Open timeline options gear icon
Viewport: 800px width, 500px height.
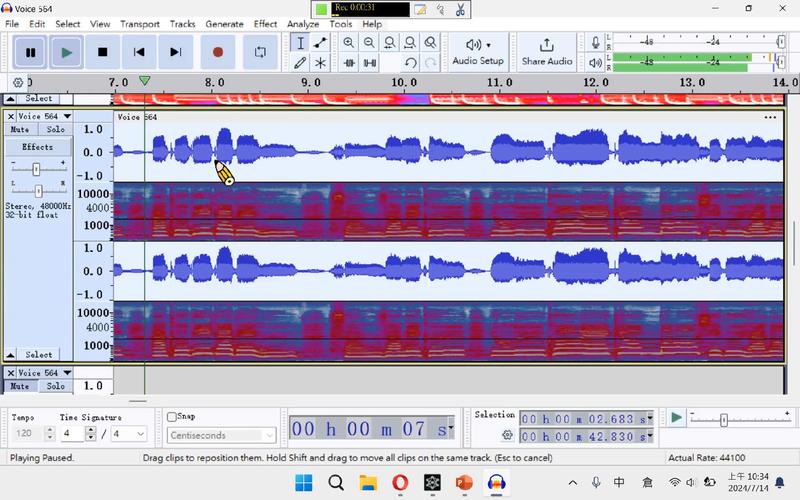tap(18, 82)
